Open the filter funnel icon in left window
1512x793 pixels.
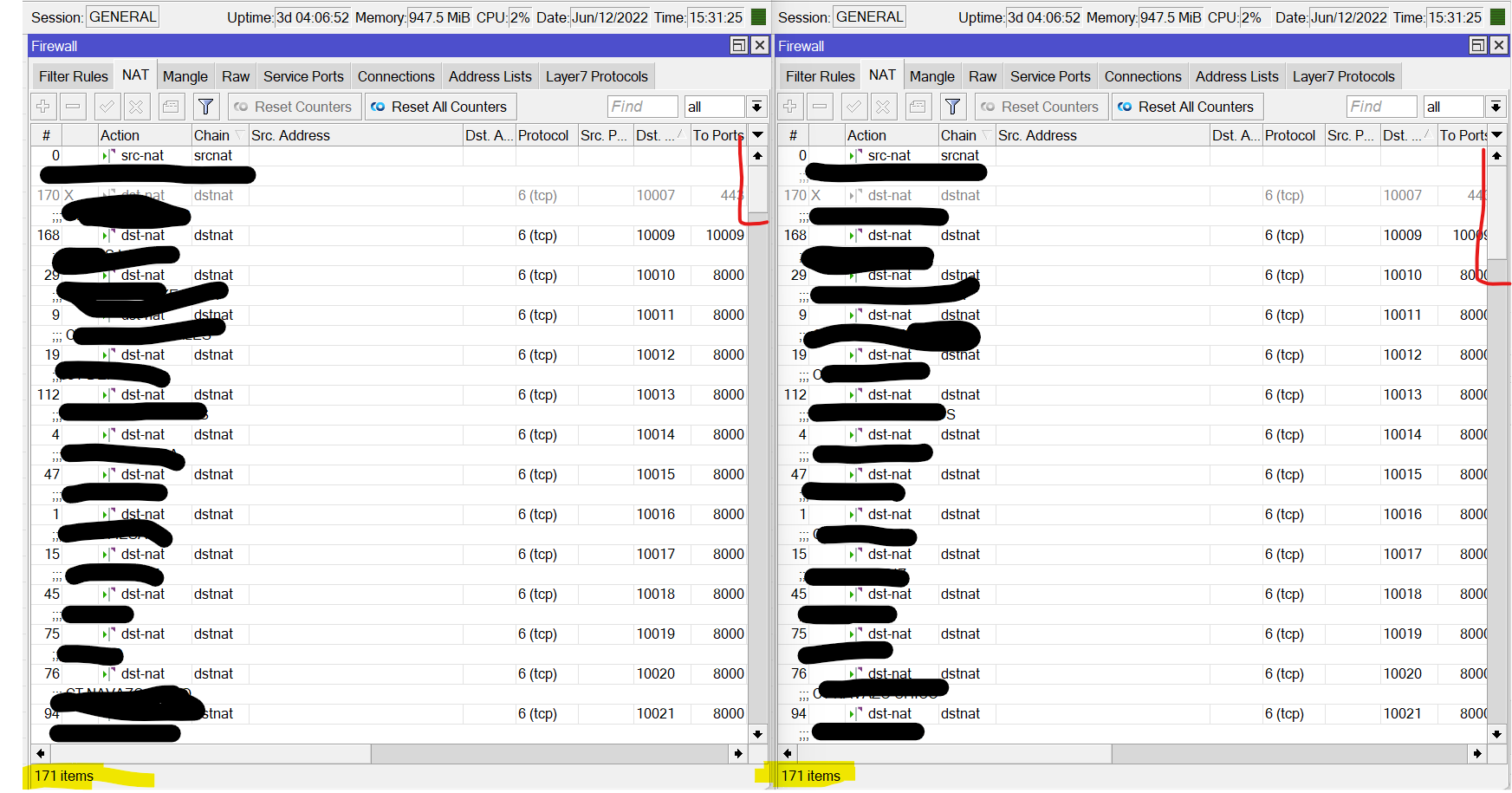206,107
